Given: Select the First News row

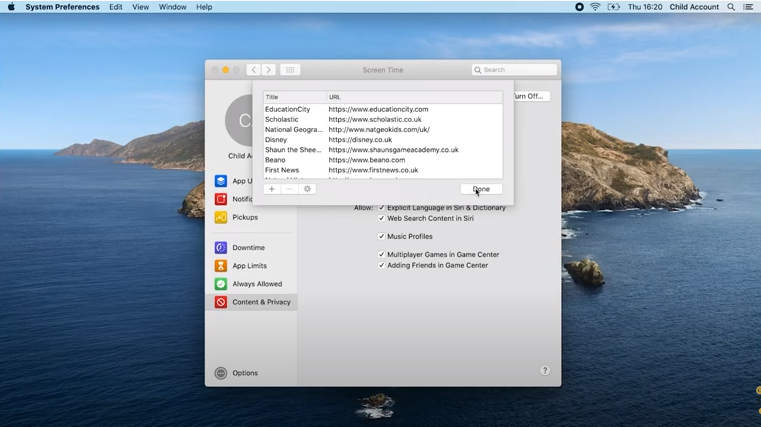Looking at the screenshot, I should tap(383, 170).
